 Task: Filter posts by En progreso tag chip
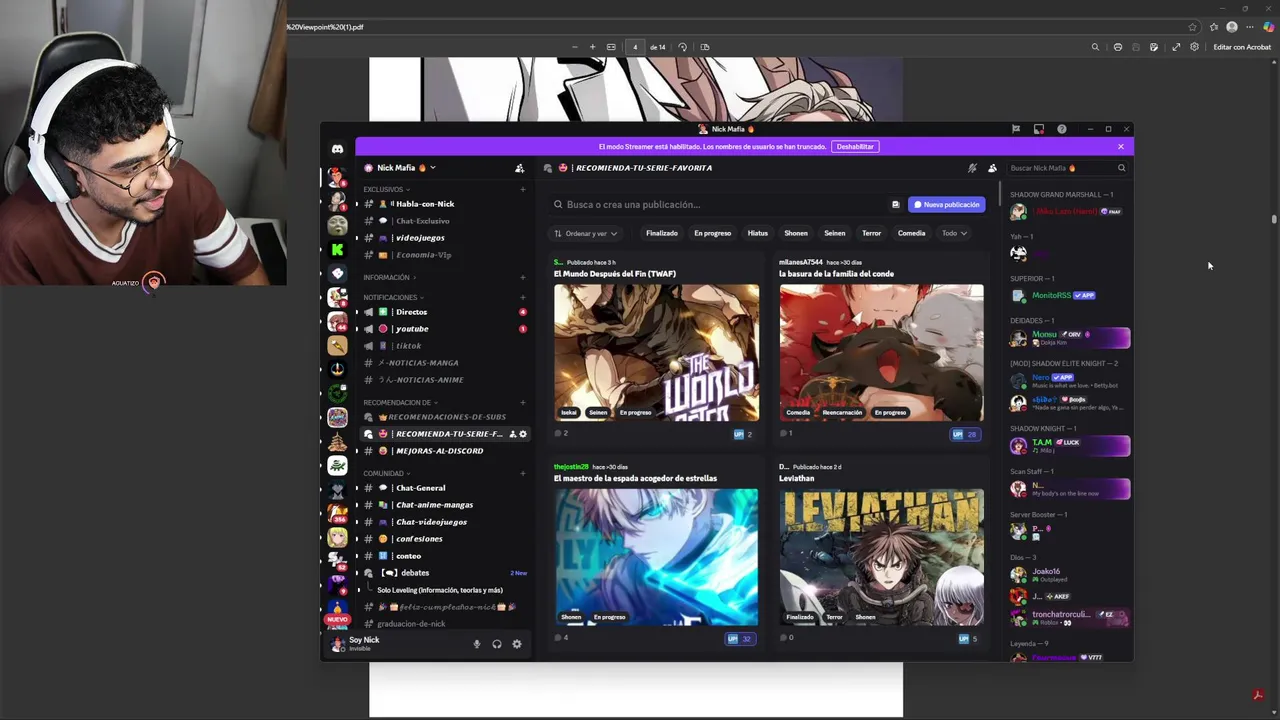point(713,233)
